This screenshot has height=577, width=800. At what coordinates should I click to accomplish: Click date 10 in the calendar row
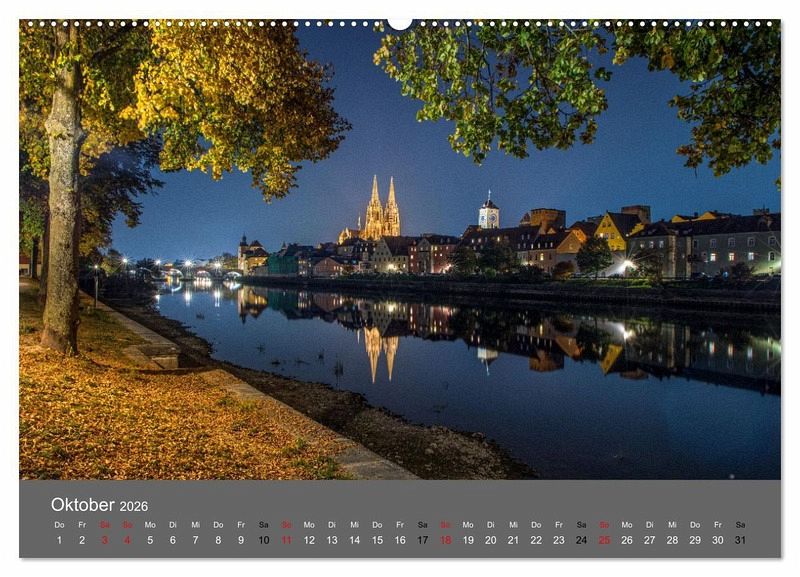[x=264, y=540]
